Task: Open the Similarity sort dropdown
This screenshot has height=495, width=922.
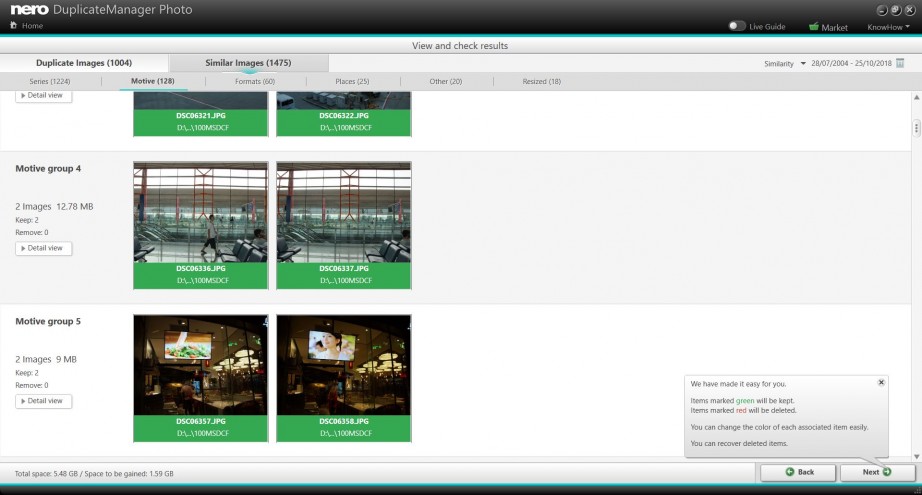Action: coord(785,63)
